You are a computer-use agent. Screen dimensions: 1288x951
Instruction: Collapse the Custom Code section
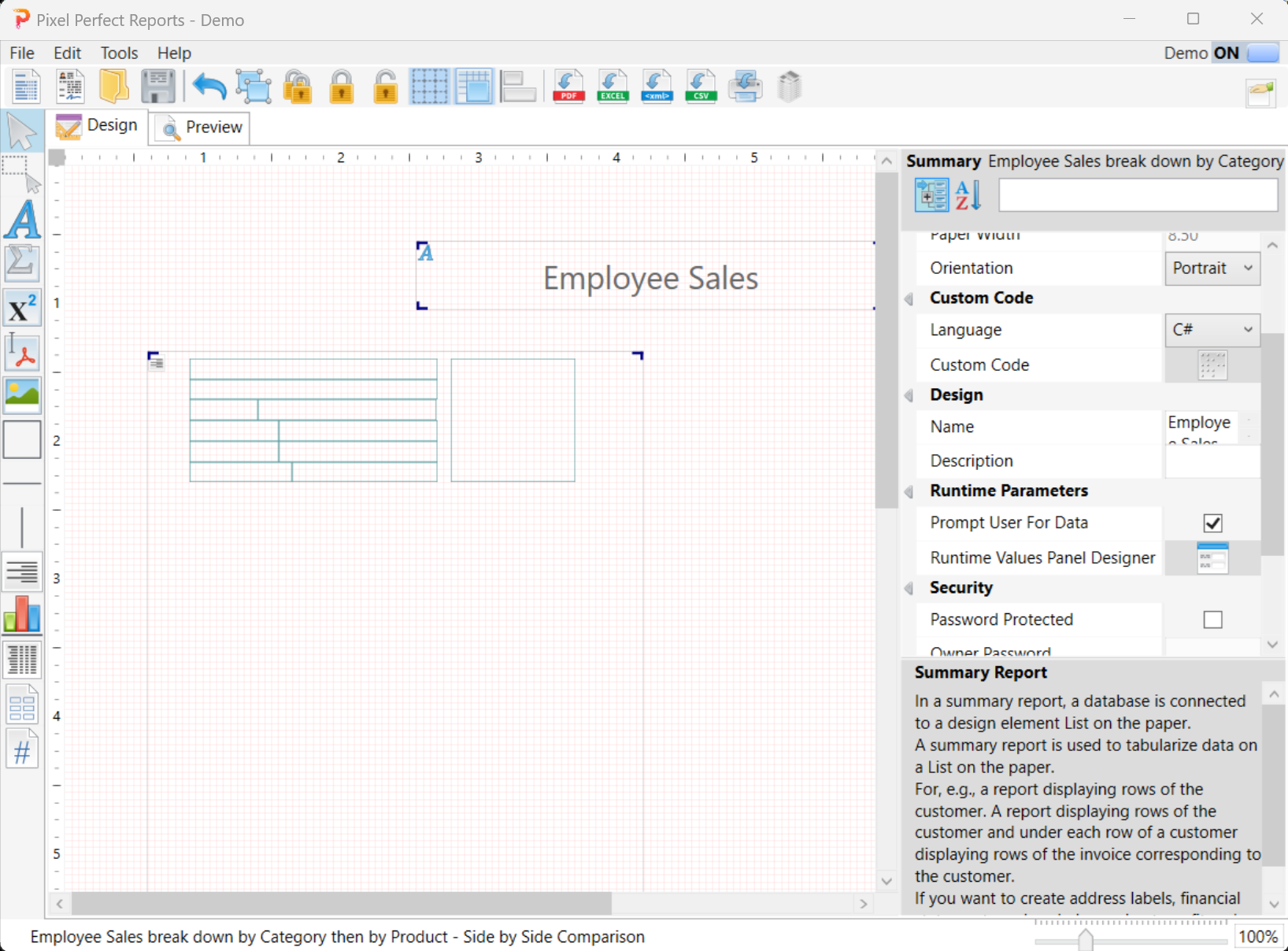pyautogui.click(x=909, y=298)
